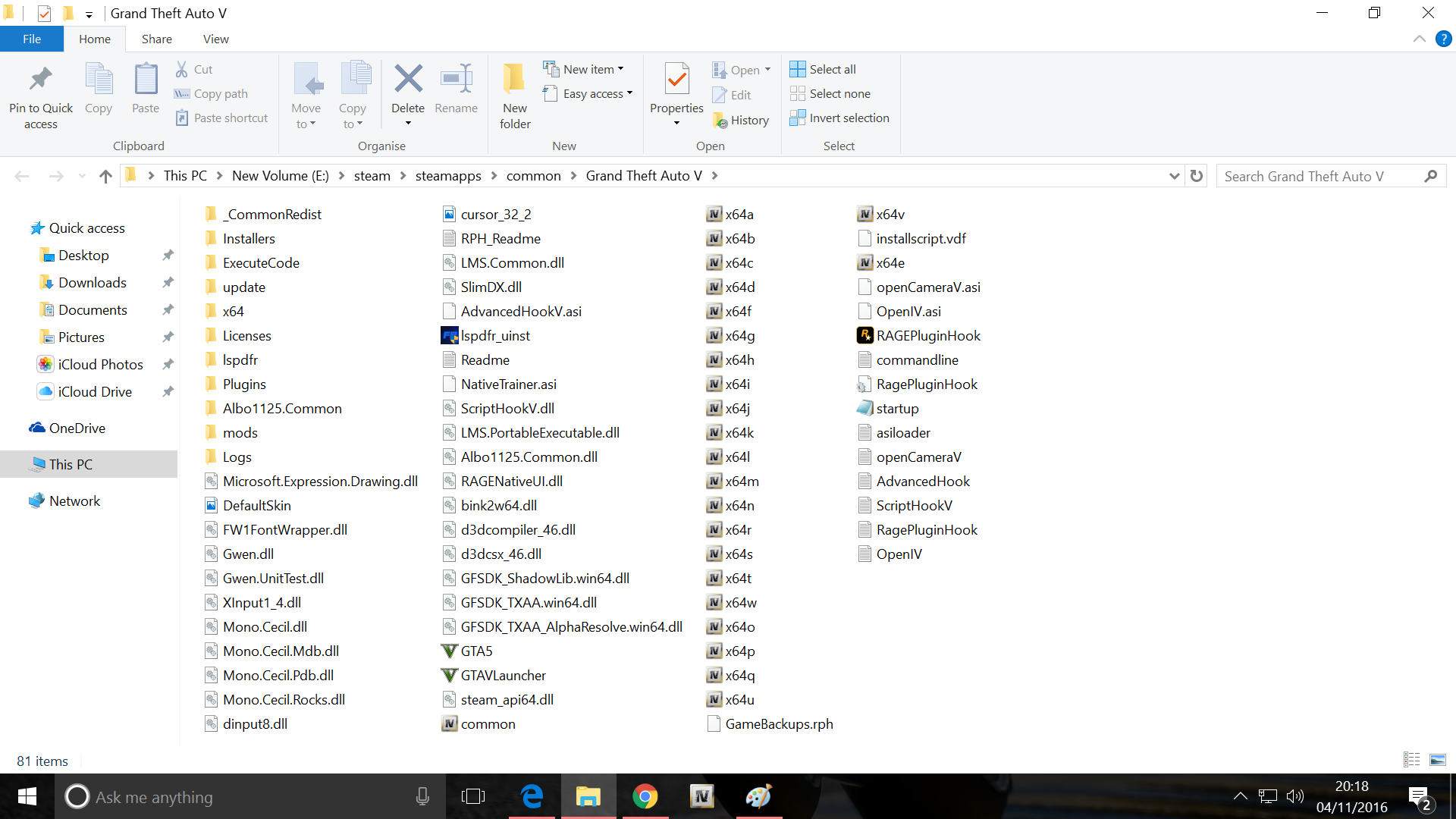Viewport: 1456px width, 819px height.
Task: Click the Pin to Quick access icon
Action: [x=41, y=79]
